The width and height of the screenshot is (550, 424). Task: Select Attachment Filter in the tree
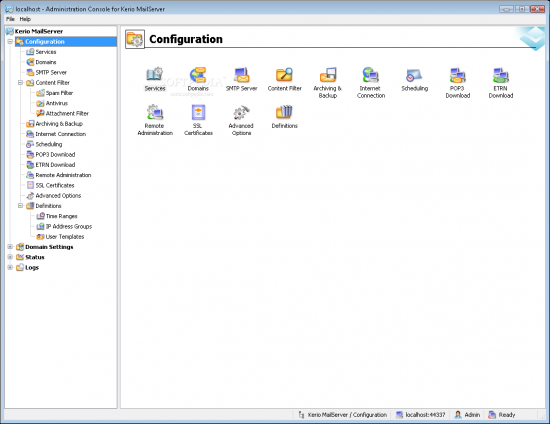[67, 113]
